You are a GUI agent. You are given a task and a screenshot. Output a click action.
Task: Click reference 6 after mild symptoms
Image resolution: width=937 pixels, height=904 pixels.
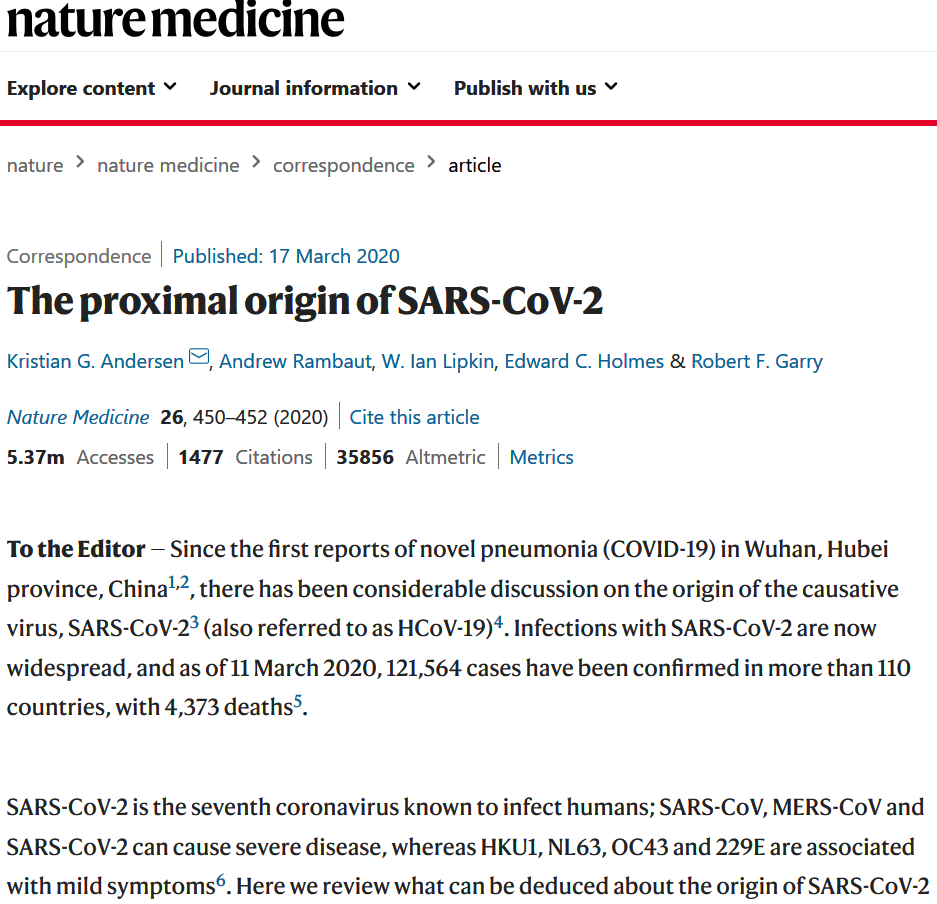(221, 881)
